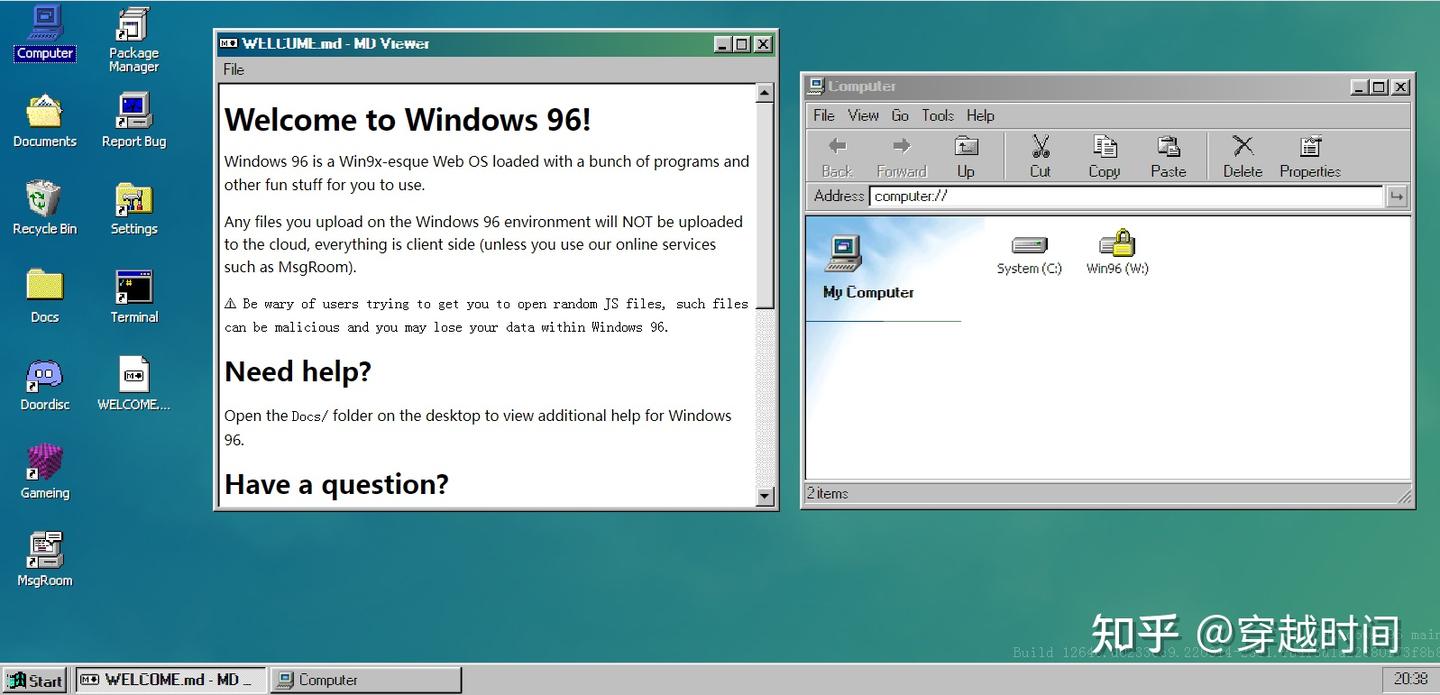This screenshot has width=1440, height=695.
Task: Click the Report Bug desktop icon
Action: coord(133,120)
